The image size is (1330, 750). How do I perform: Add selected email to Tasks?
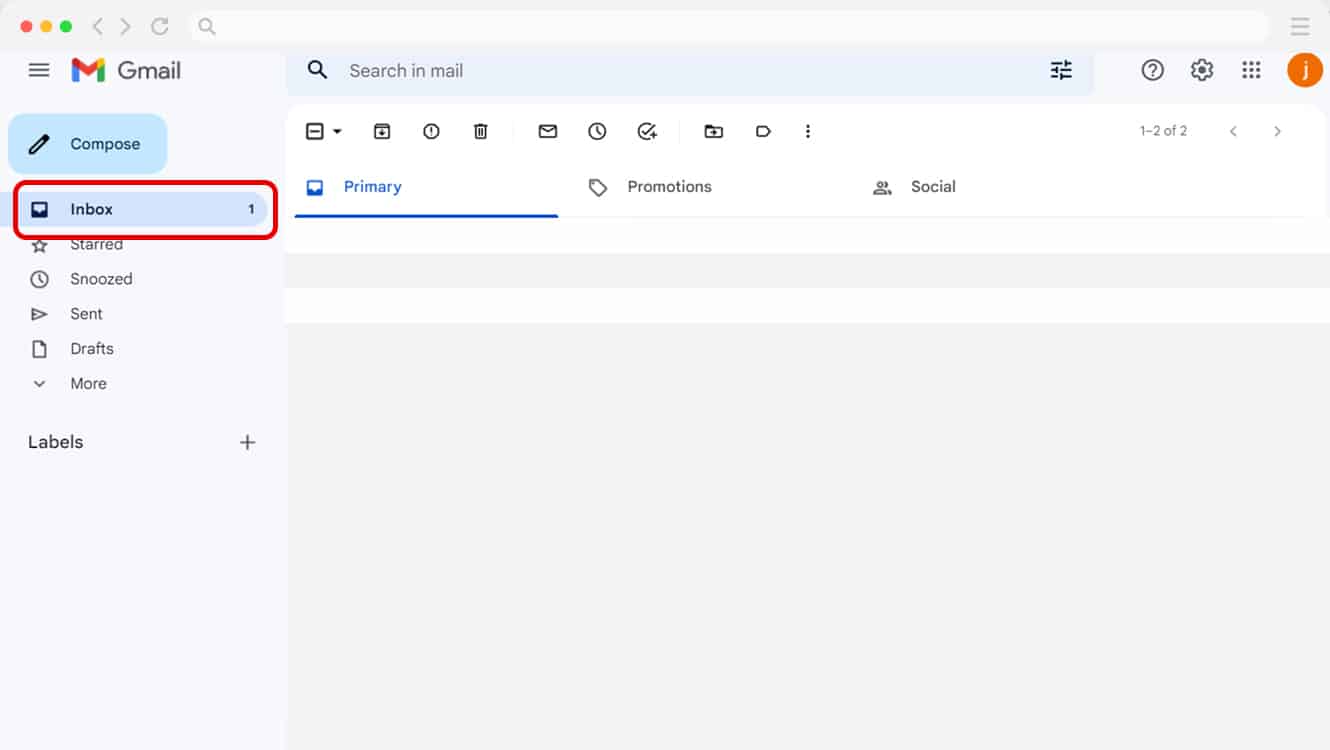click(647, 131)
